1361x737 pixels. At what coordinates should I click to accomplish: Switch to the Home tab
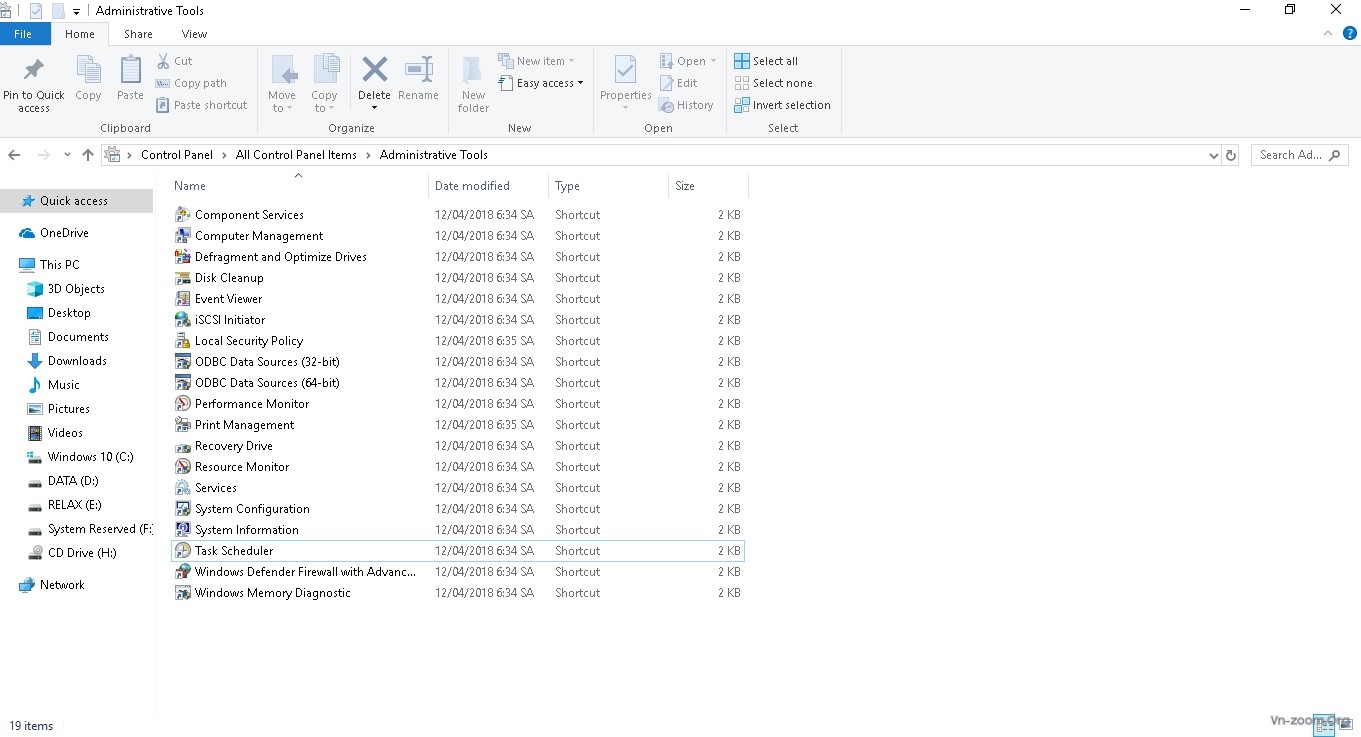80,34
